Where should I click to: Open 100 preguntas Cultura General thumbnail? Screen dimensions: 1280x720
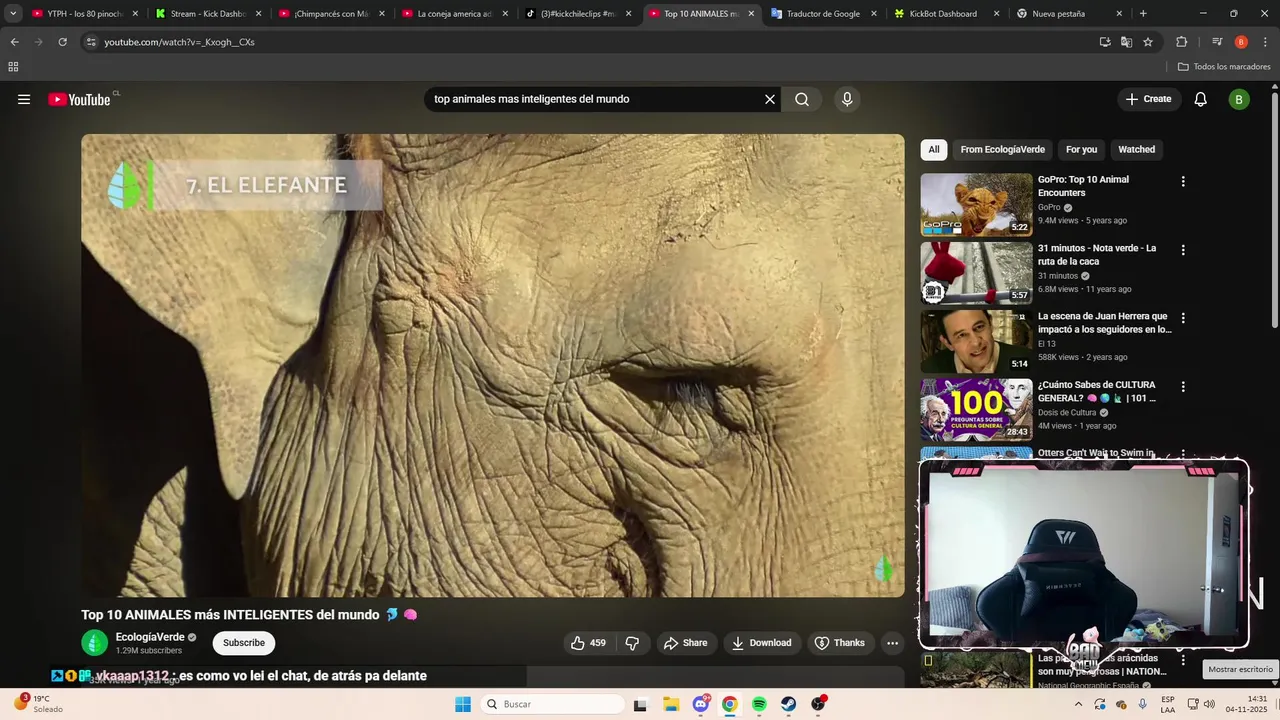point(976,410)
